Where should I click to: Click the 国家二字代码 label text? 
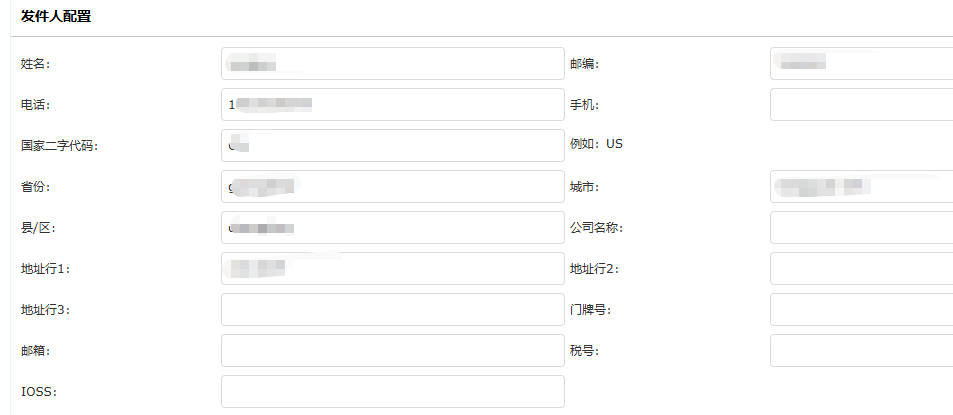(x=59, y=146)
